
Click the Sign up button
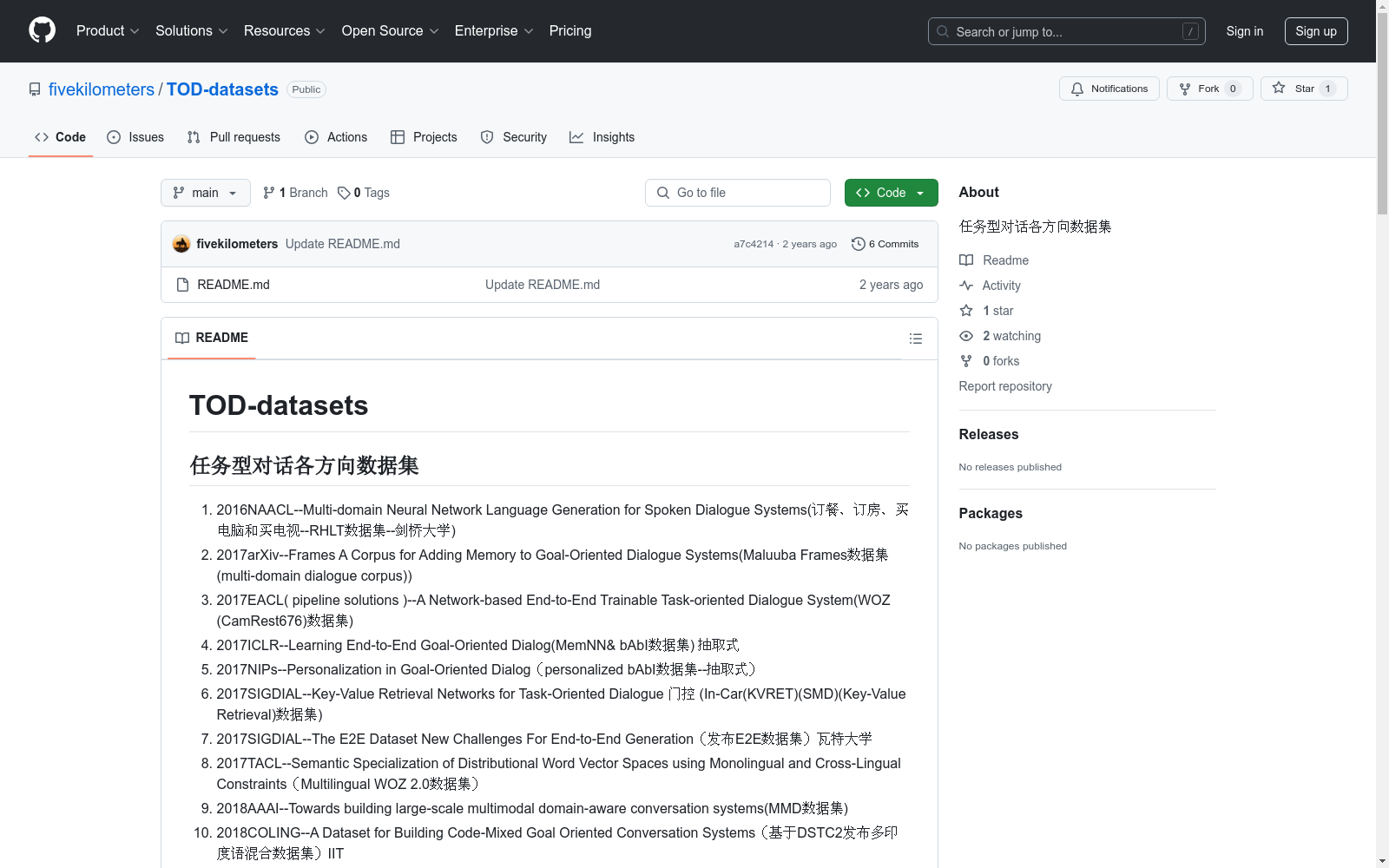tap(1316, 31)
